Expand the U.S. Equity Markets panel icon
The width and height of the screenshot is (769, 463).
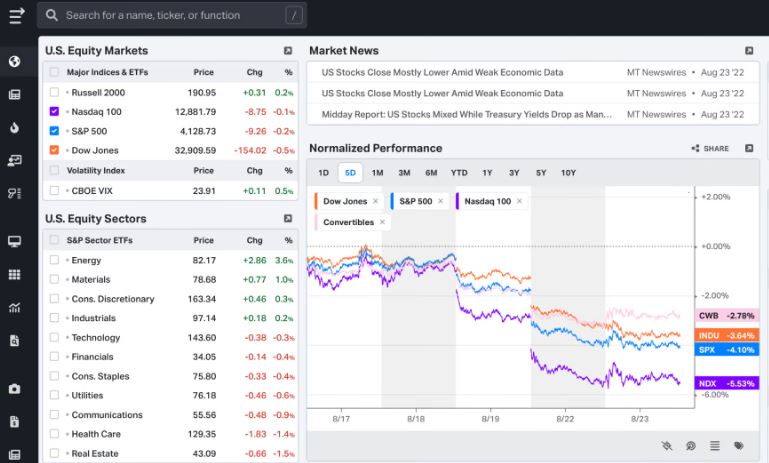[288, 51]
